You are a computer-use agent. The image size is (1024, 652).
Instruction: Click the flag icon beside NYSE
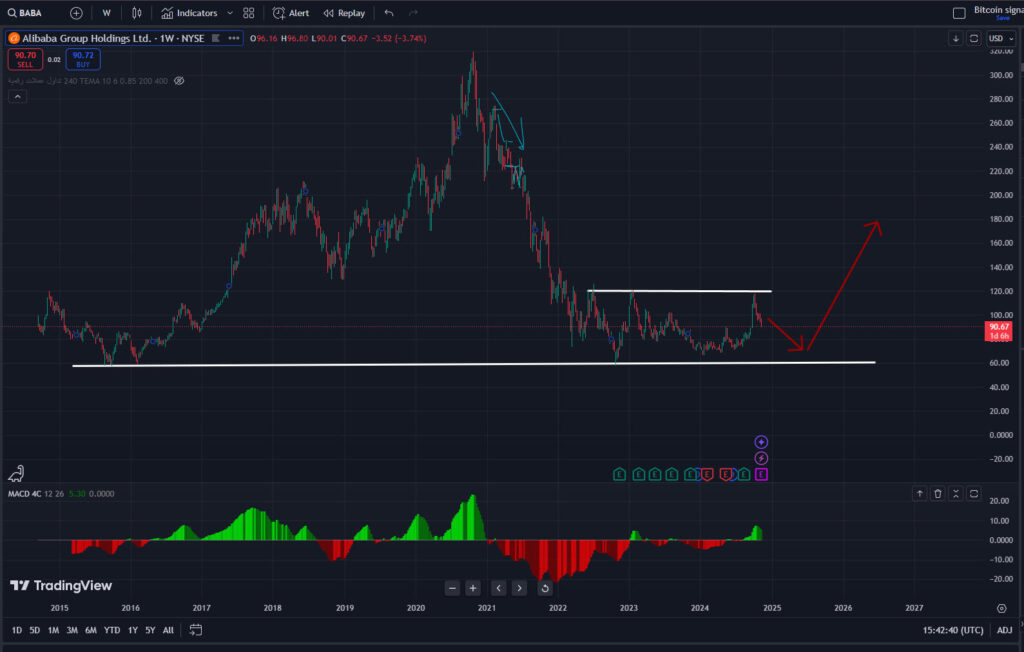(216, 39)
